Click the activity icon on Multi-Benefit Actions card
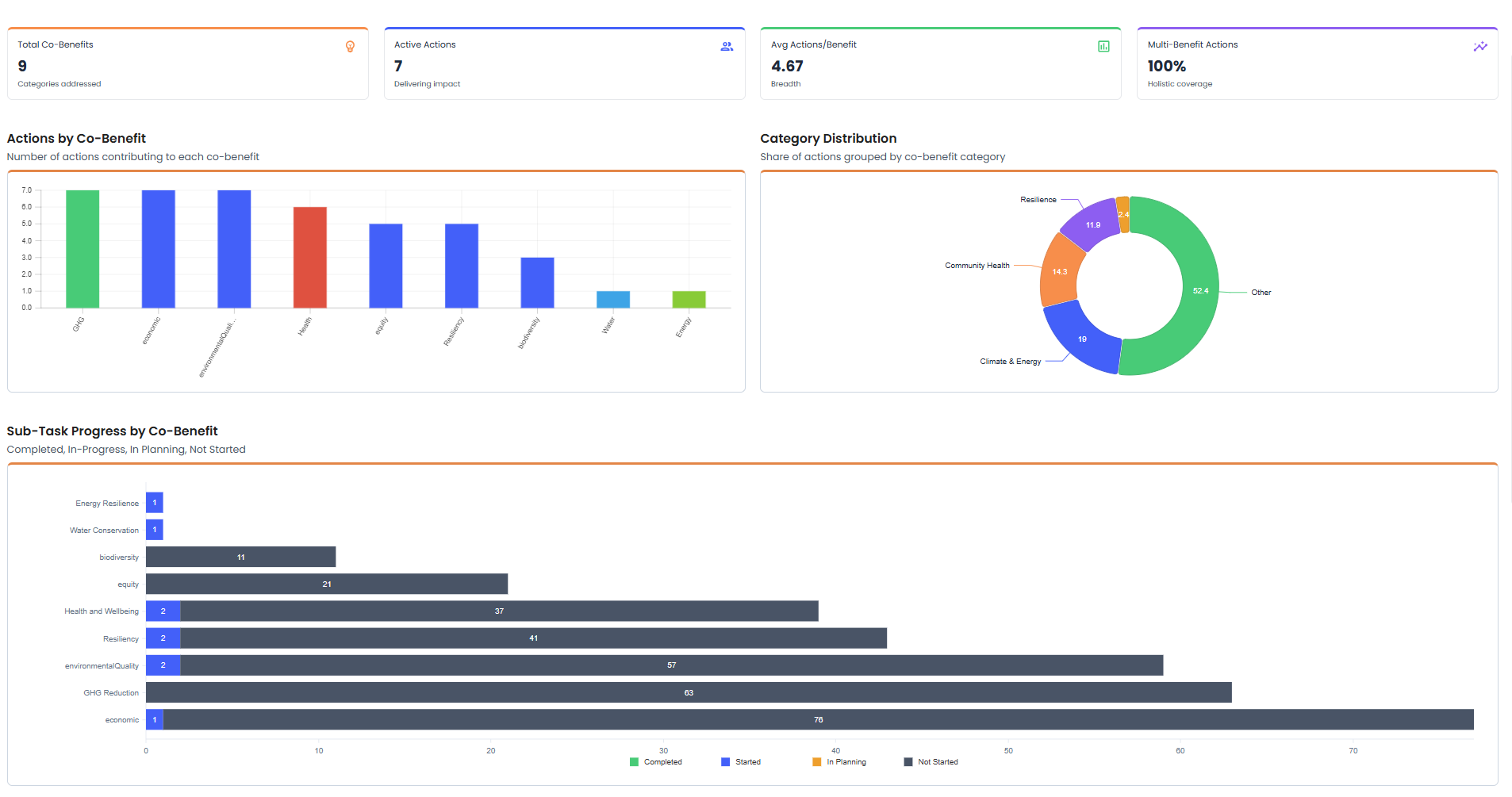Viewport: 1512px width, 797px height. 1480,47
